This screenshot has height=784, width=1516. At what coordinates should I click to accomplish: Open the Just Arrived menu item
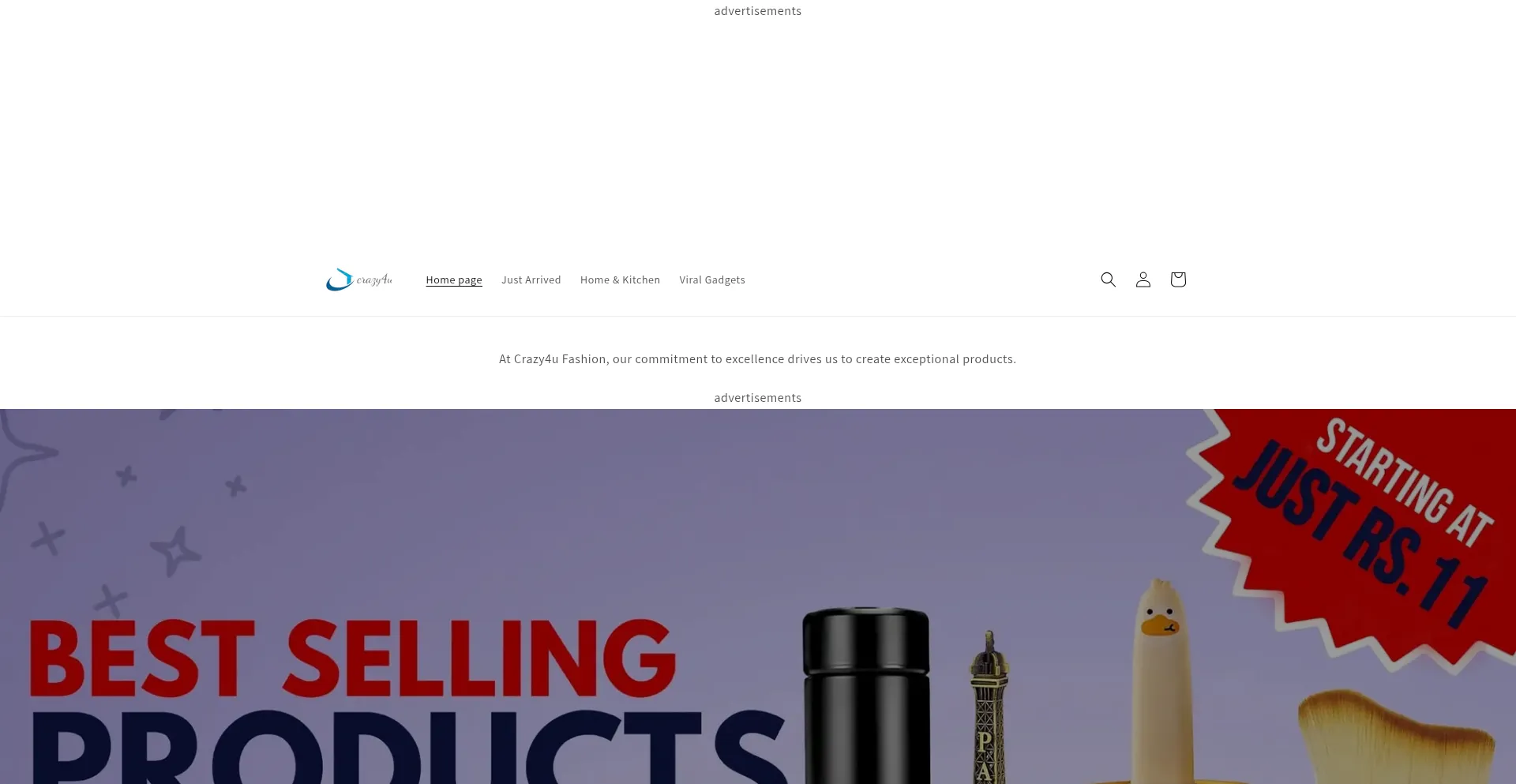coord(531,279)
